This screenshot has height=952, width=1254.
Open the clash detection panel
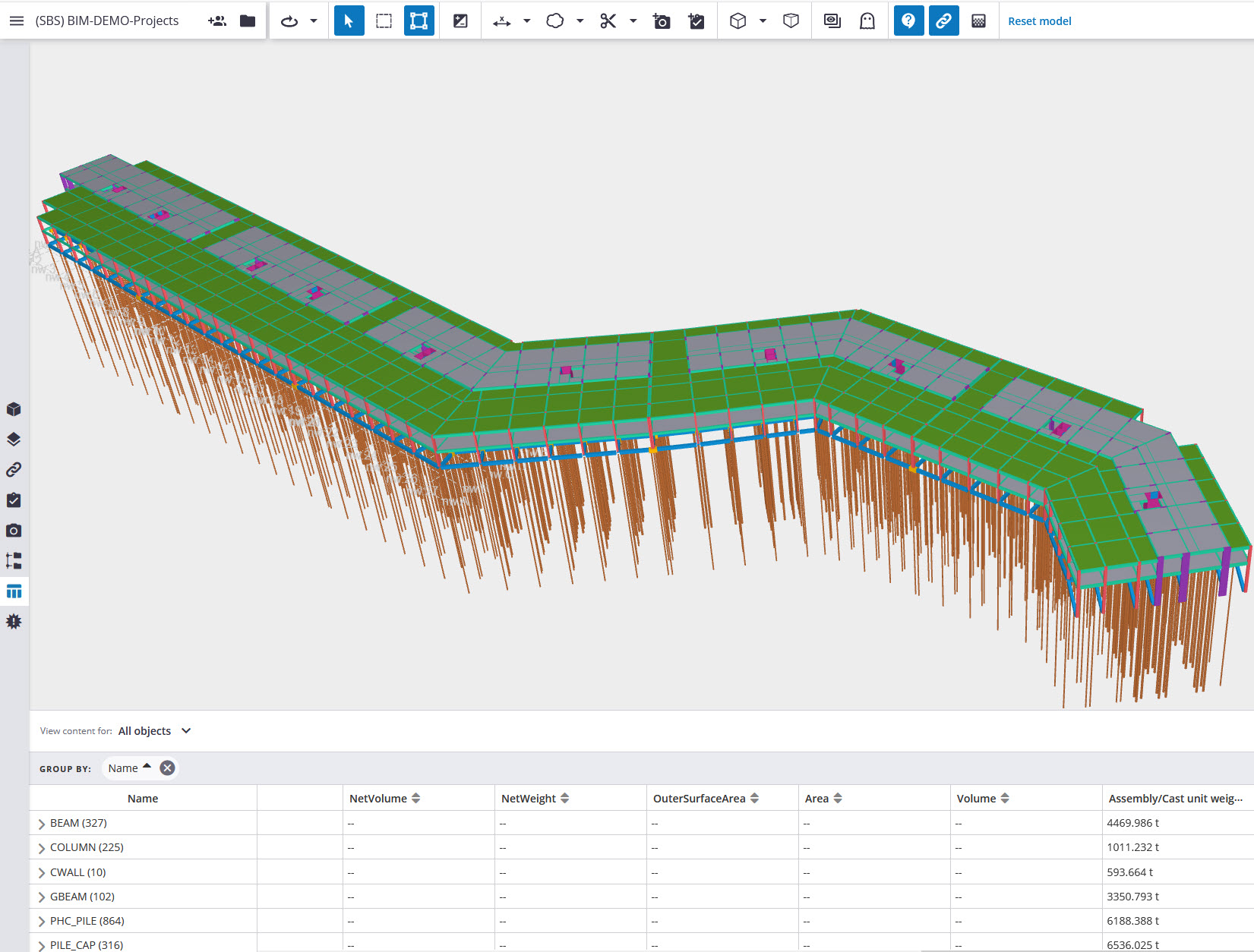point(14,621)
